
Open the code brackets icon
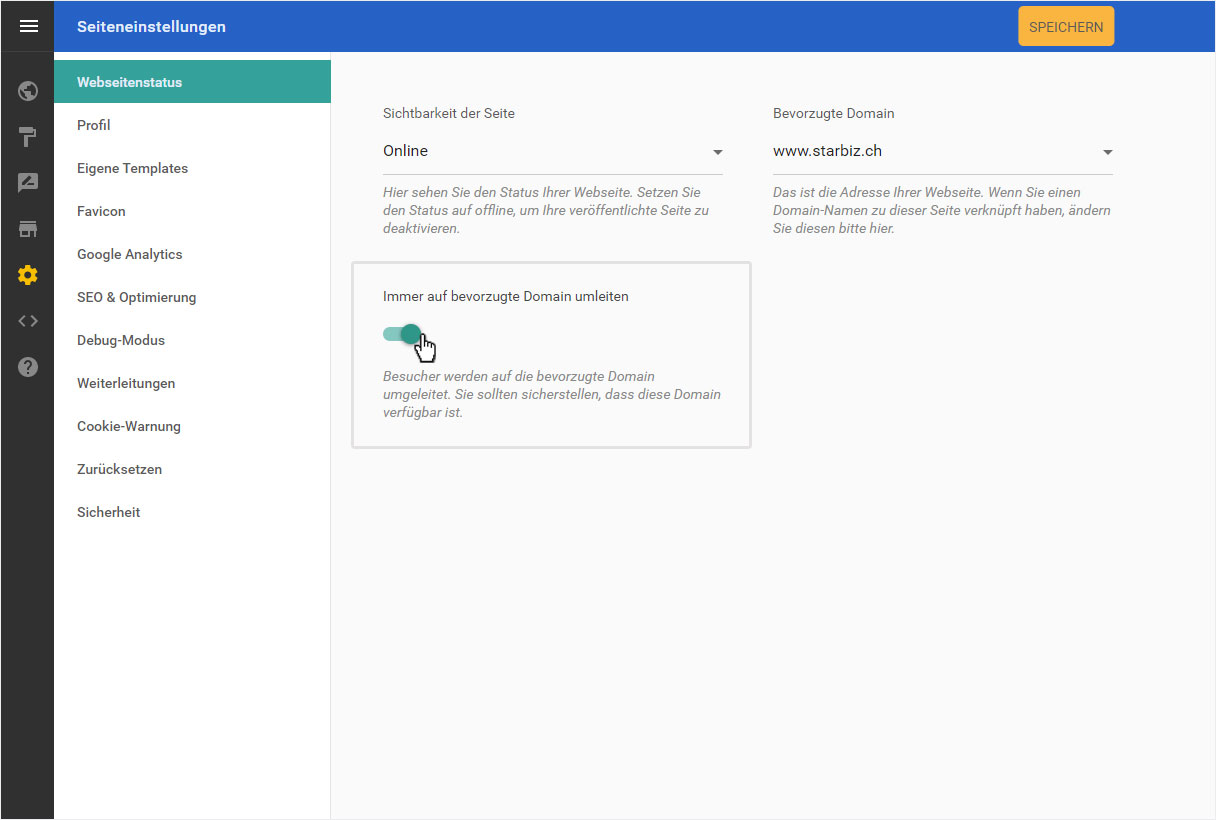point(28,321)
